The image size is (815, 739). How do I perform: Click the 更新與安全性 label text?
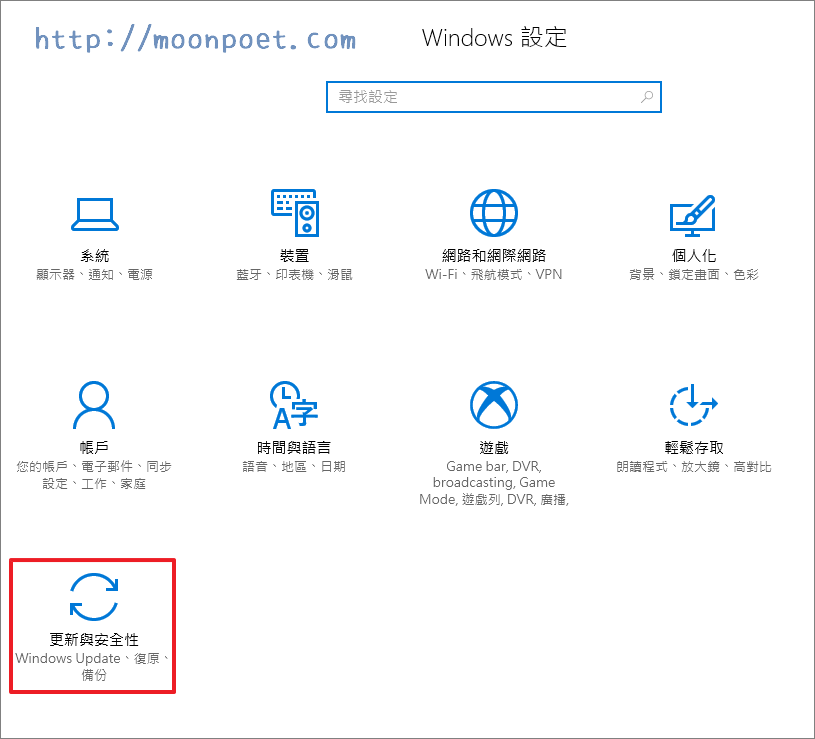click(x=94, y=640)
